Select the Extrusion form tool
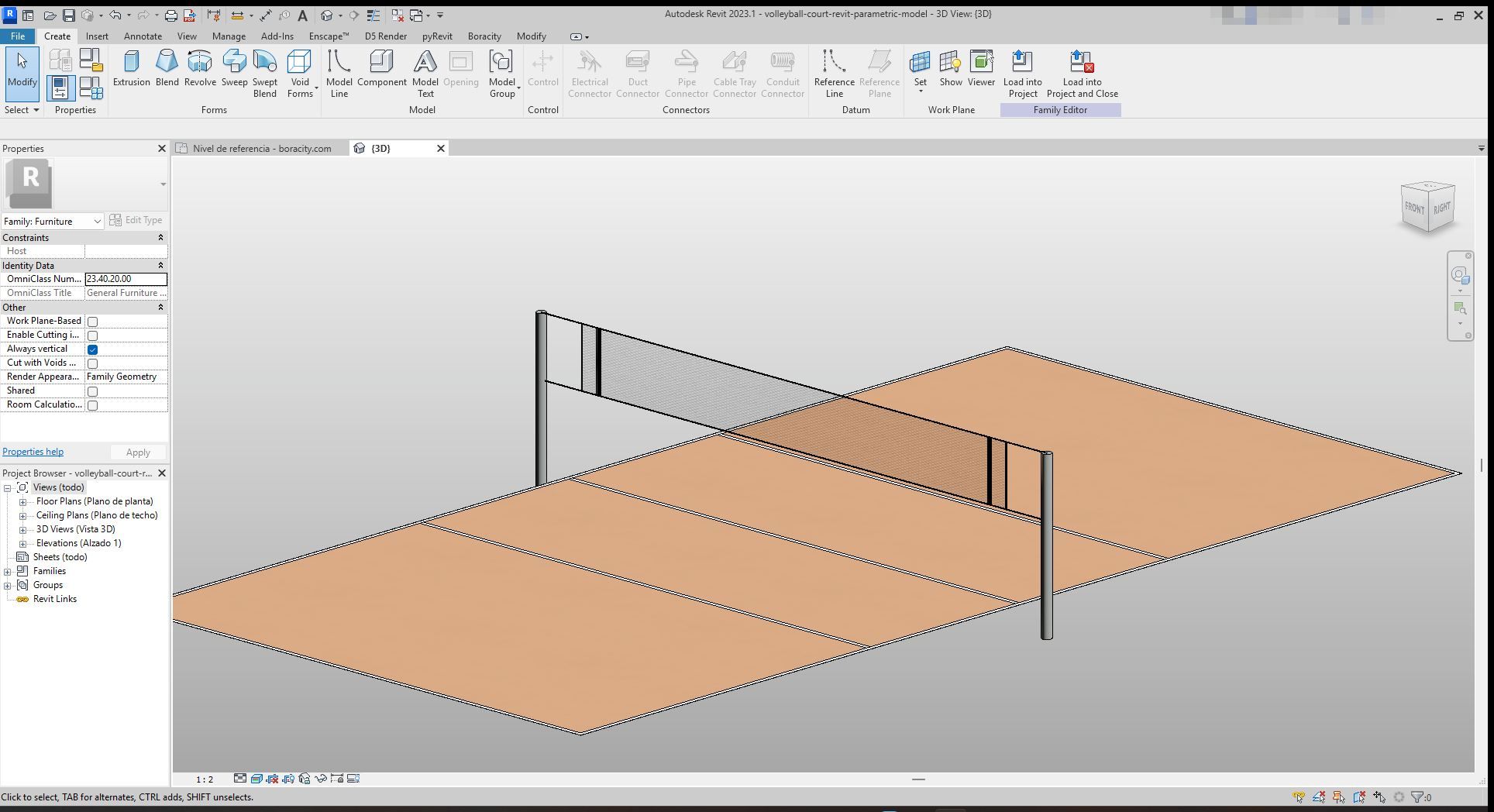 tap(131, 70)
